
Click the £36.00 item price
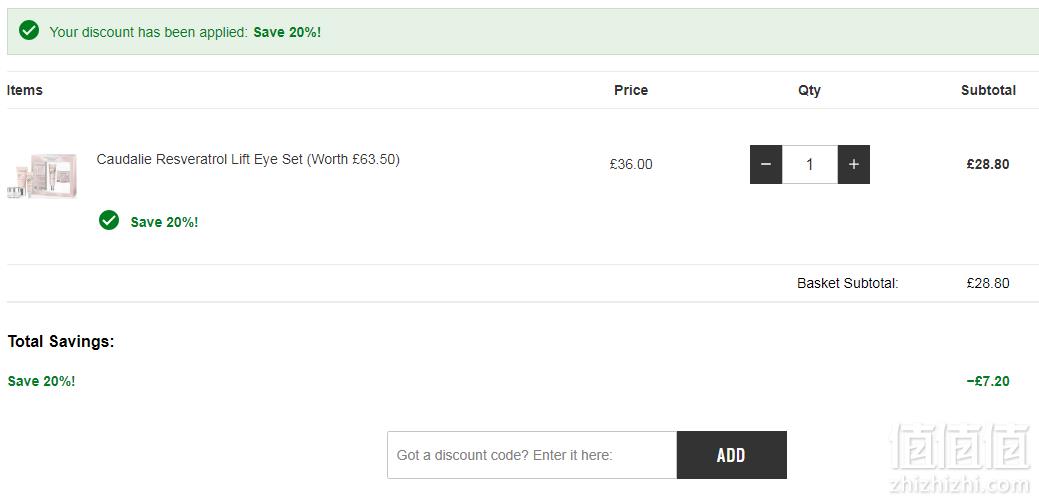tap(631, 164)
